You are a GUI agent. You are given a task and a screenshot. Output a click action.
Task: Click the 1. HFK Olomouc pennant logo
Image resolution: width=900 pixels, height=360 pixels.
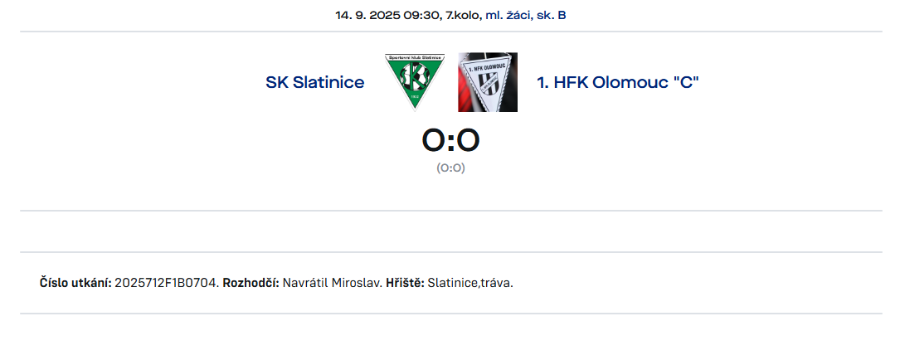click(x=488, y=82)
